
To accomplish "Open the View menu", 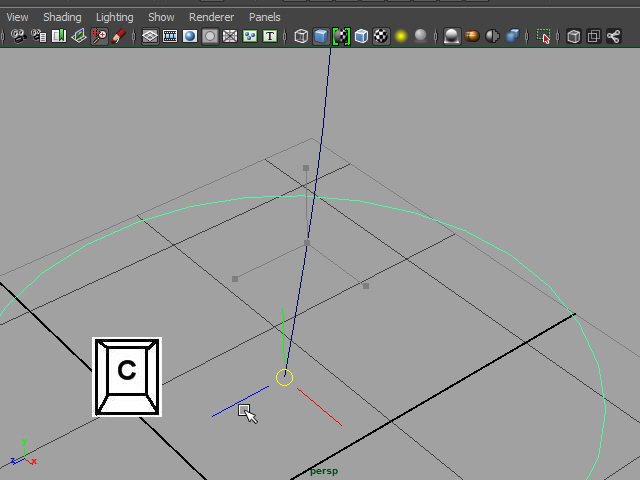I will (x=18, y=17).
